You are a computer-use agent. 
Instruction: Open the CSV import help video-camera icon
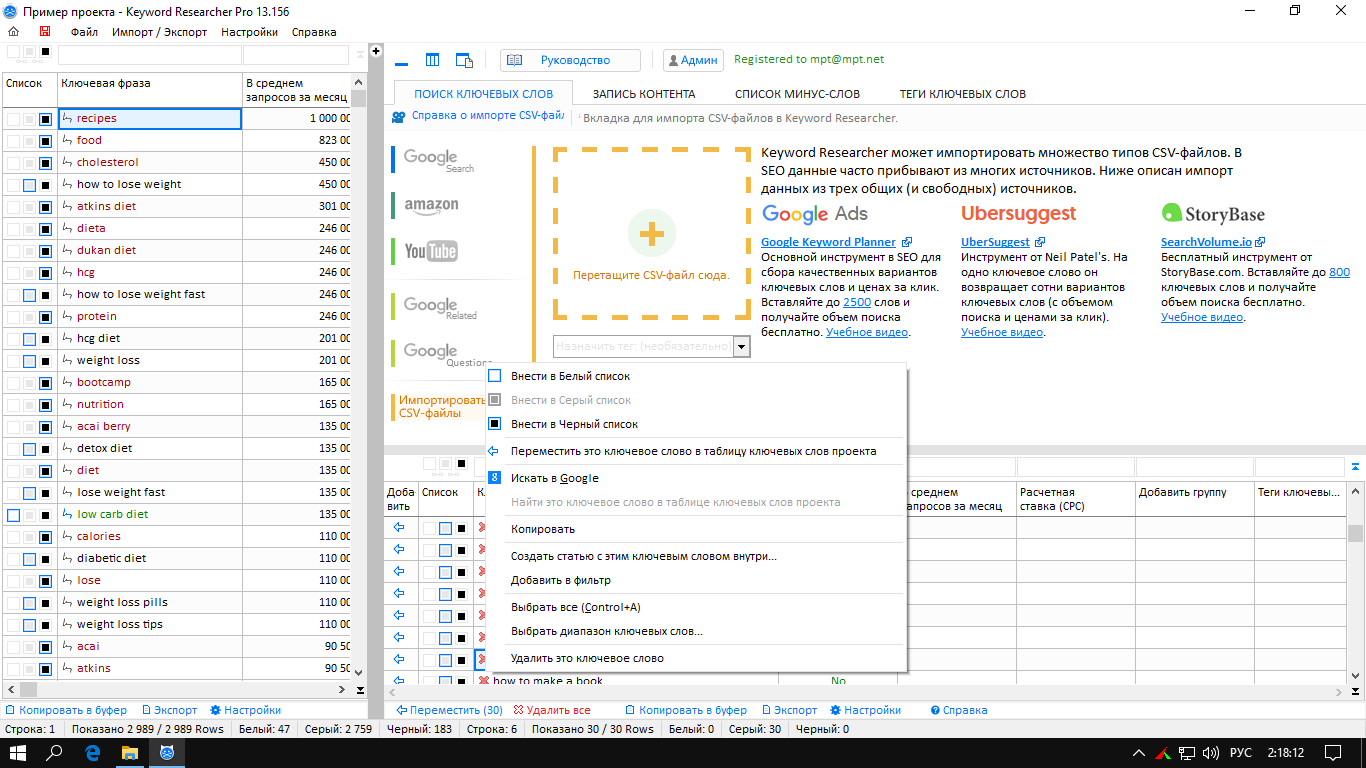pyautogui.click(x=399, y=117)
